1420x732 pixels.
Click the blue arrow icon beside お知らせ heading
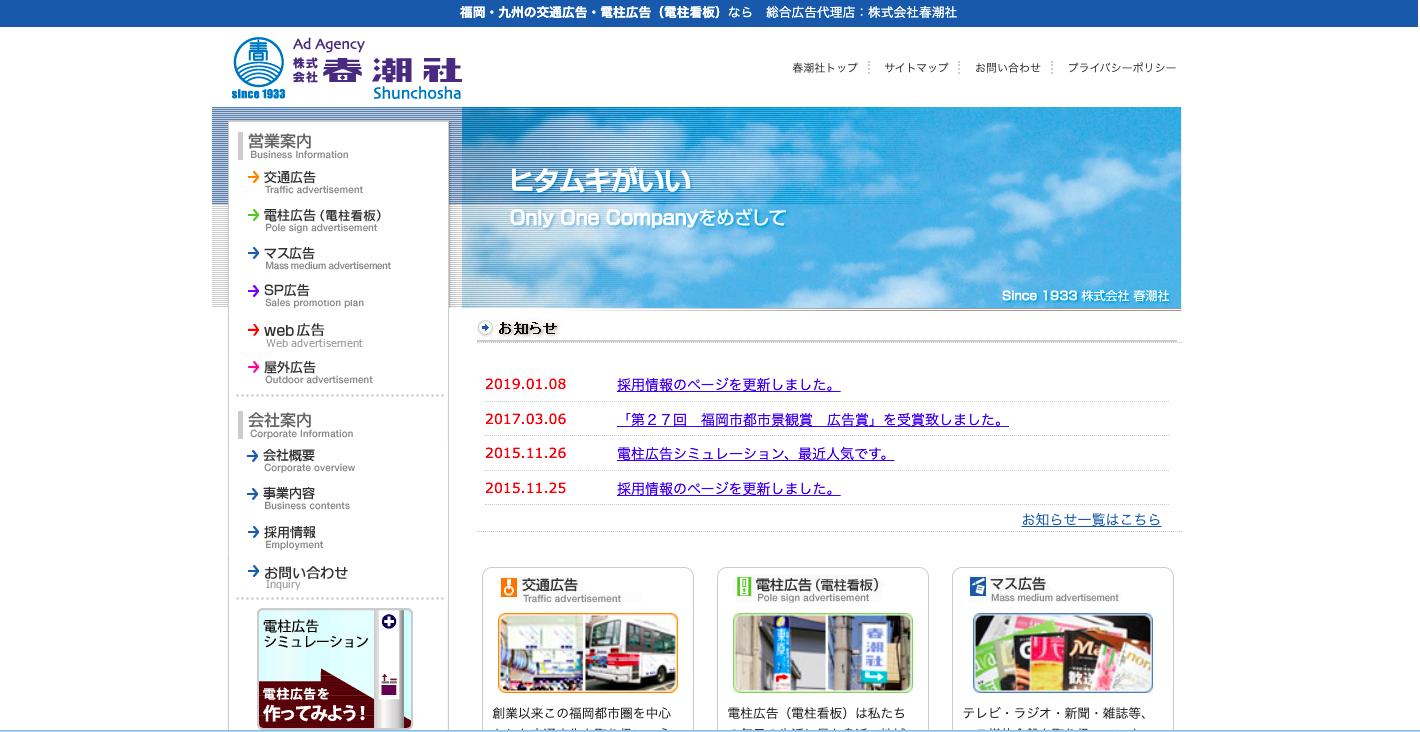pyautogui.click(x=487, y=325)
